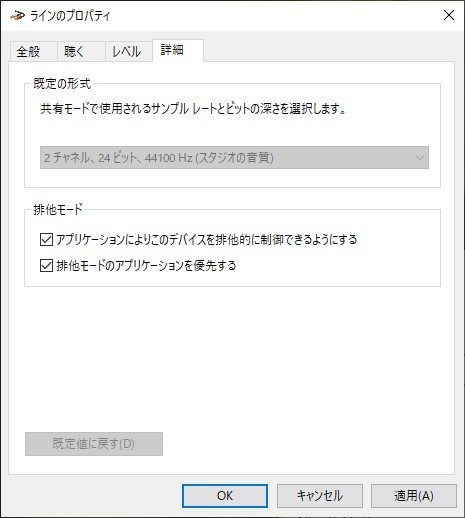Image resolution: width=465 pixels, height=518 pixels.
Task: Click the chevron arrow of the sample rate dropdown
Action: [420, 158]
